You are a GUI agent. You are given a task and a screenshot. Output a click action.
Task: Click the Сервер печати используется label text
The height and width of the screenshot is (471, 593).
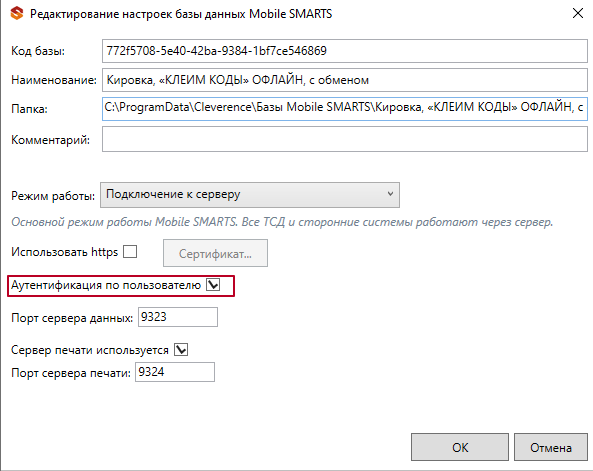pyautogui.click(x=90, y=350)
